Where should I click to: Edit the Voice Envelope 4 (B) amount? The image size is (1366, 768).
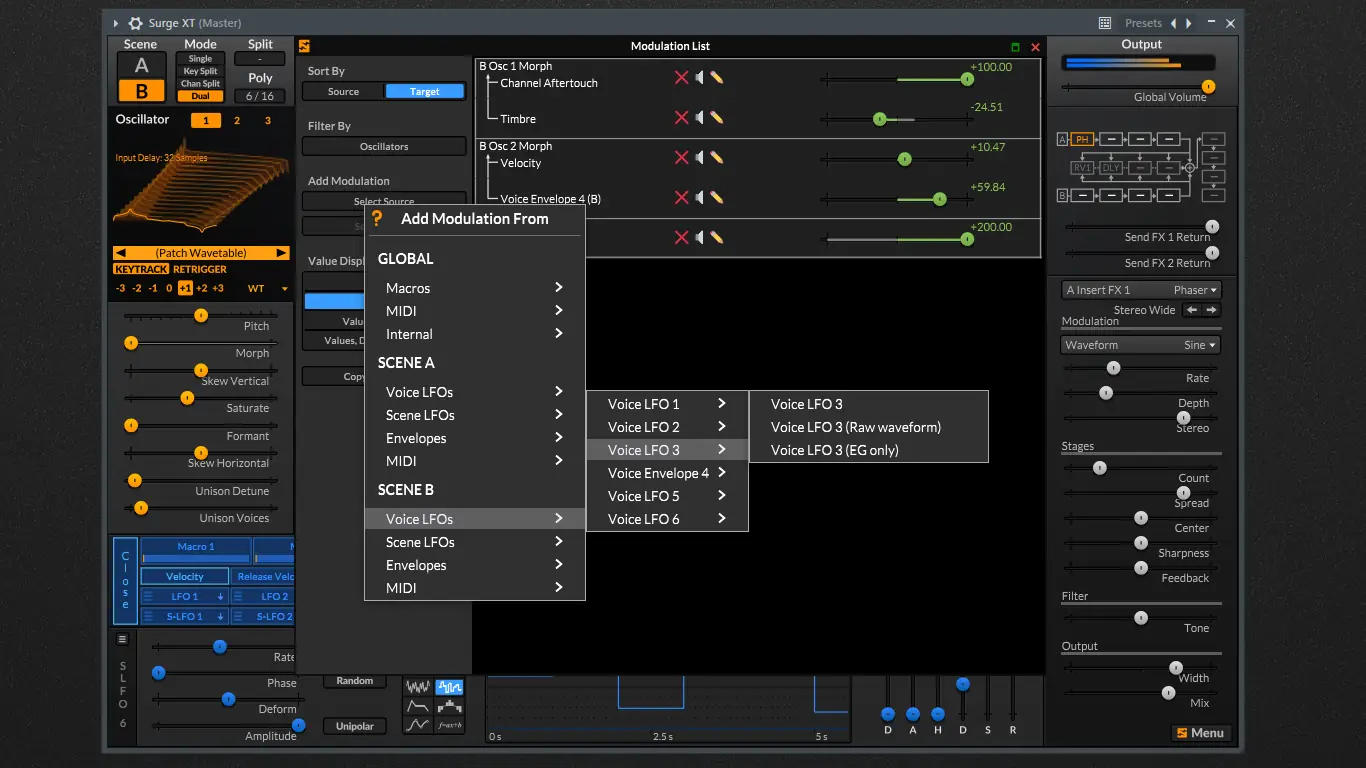[717, 198]
